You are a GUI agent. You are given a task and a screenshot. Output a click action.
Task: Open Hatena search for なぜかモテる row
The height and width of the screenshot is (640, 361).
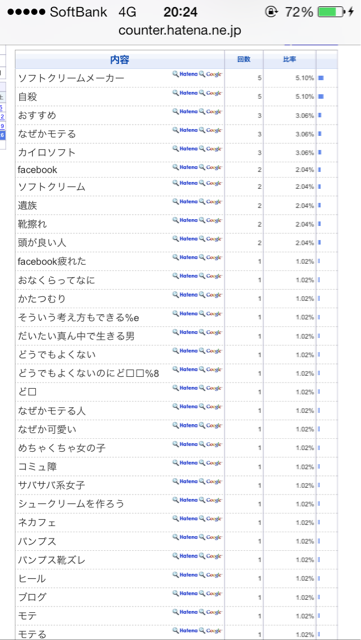click(185, 130)
